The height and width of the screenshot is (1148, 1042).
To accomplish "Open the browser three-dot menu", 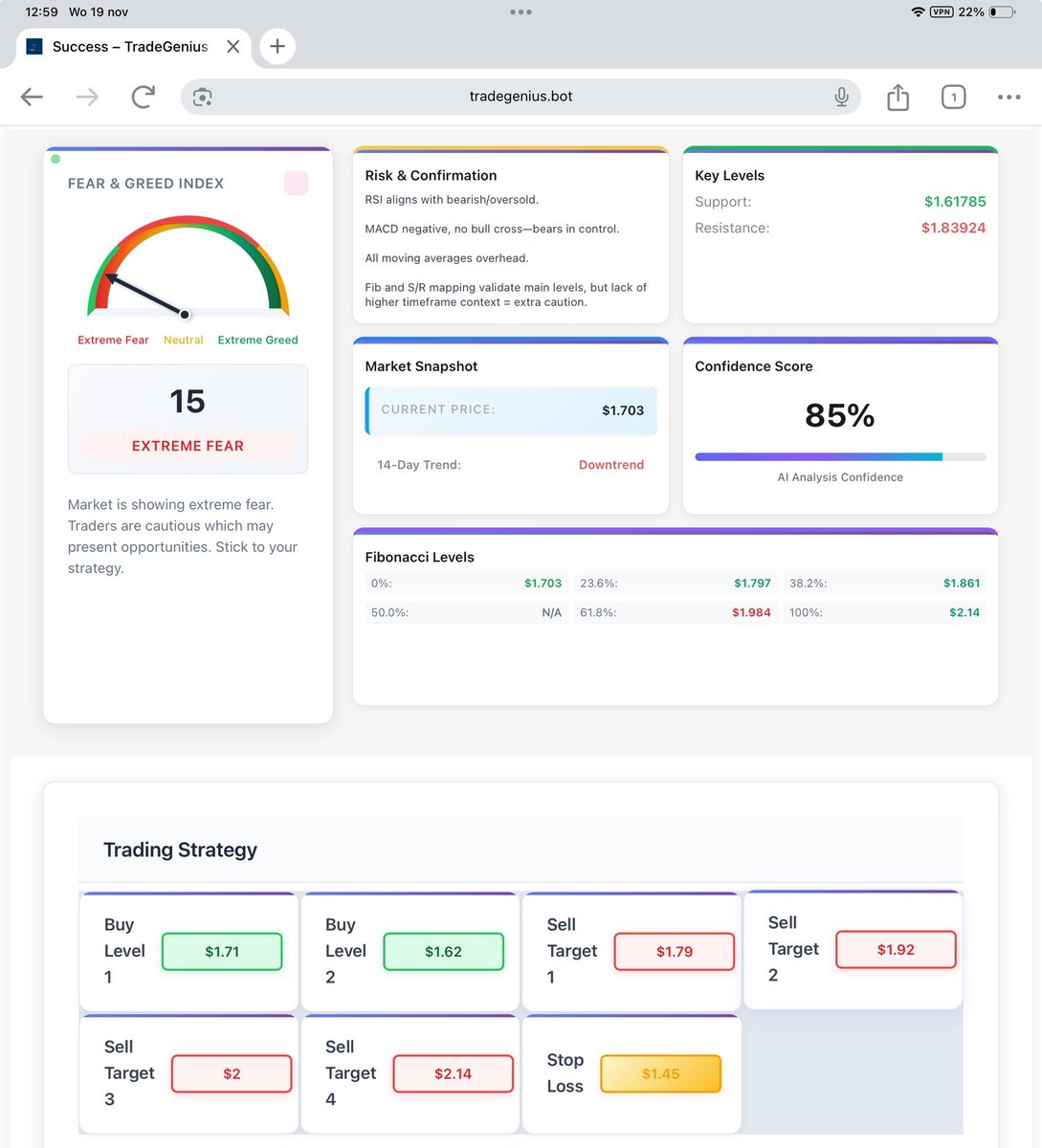I will (x=1009, y=97).
